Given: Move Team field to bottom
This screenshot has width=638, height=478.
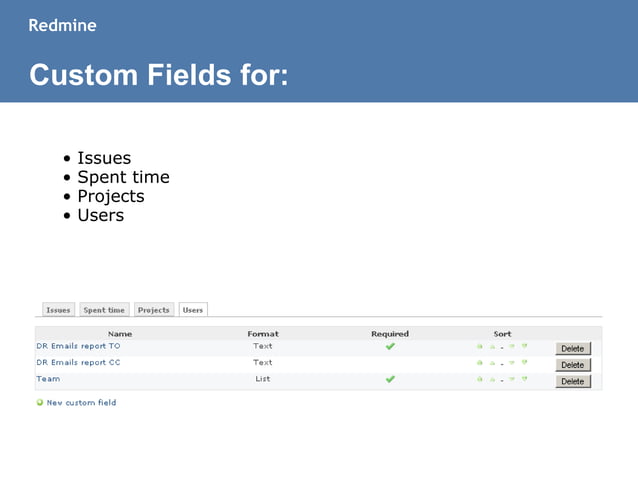Looking at the screenshot, I should (524, 379).
